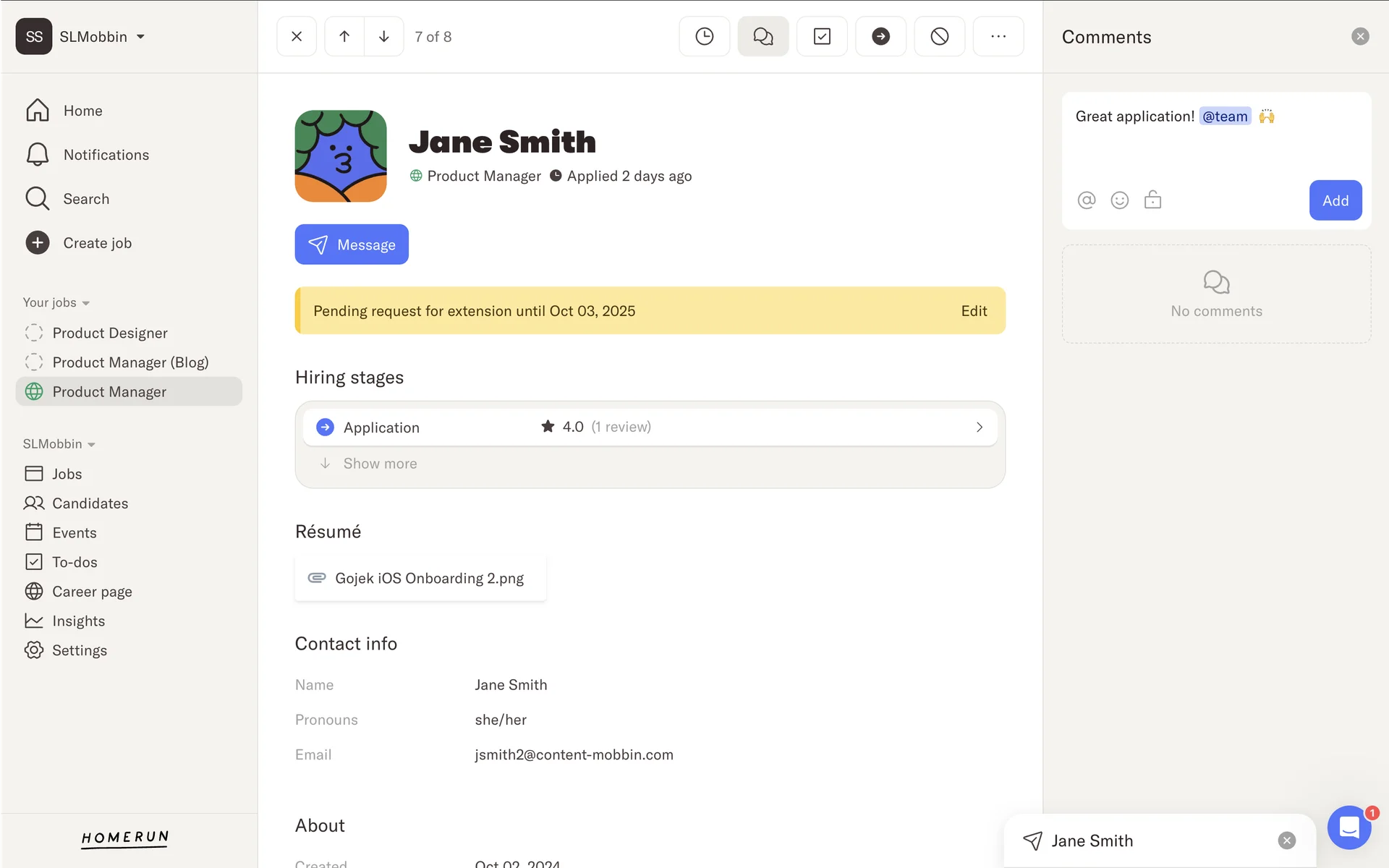Expand Show more hiring stages
1389x868 pixels.
click(x=380, y=464)
